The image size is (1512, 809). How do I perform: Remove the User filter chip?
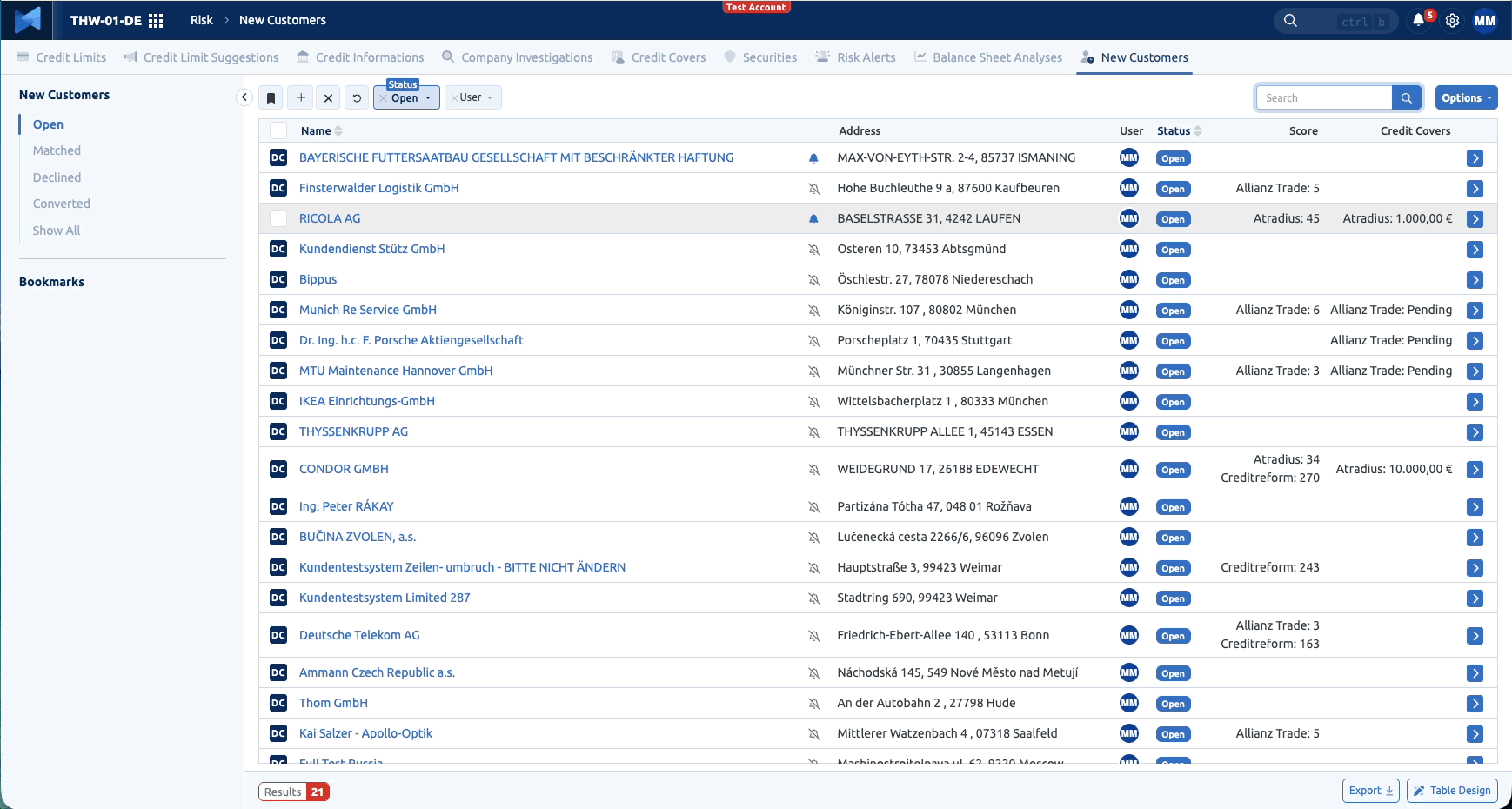click(x=454, y=98)
